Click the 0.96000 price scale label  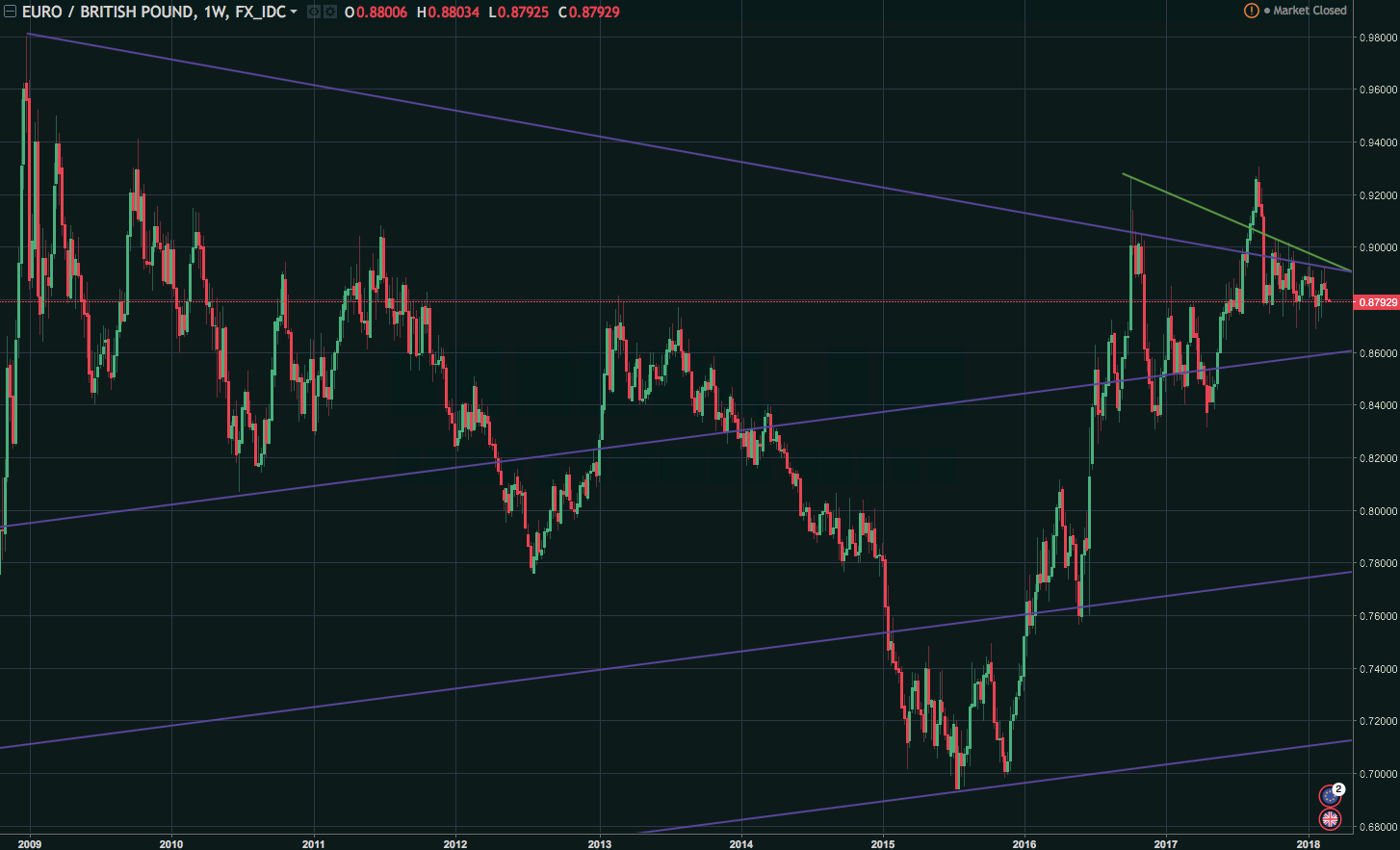(1378, 90)
